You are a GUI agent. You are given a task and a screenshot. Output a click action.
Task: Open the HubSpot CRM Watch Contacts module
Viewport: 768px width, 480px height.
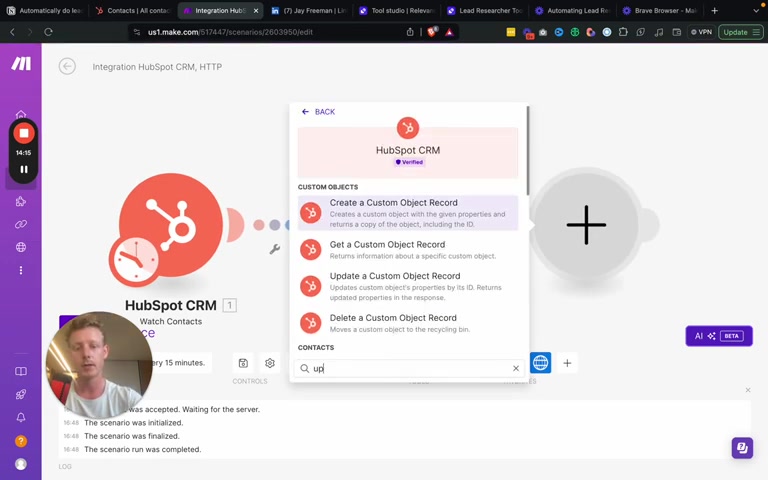[x=171, y=225]
